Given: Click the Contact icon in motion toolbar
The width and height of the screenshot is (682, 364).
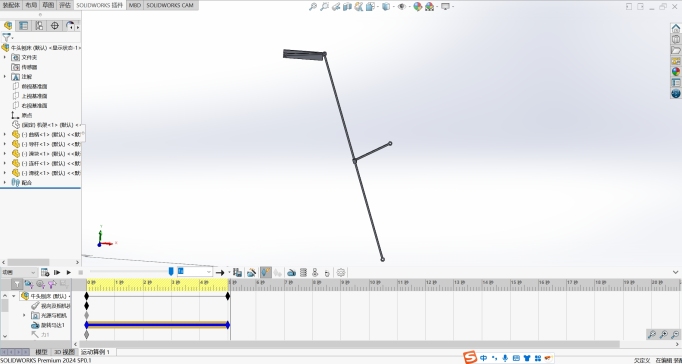Looking at the screenshot, I should [x=315, y=273].
